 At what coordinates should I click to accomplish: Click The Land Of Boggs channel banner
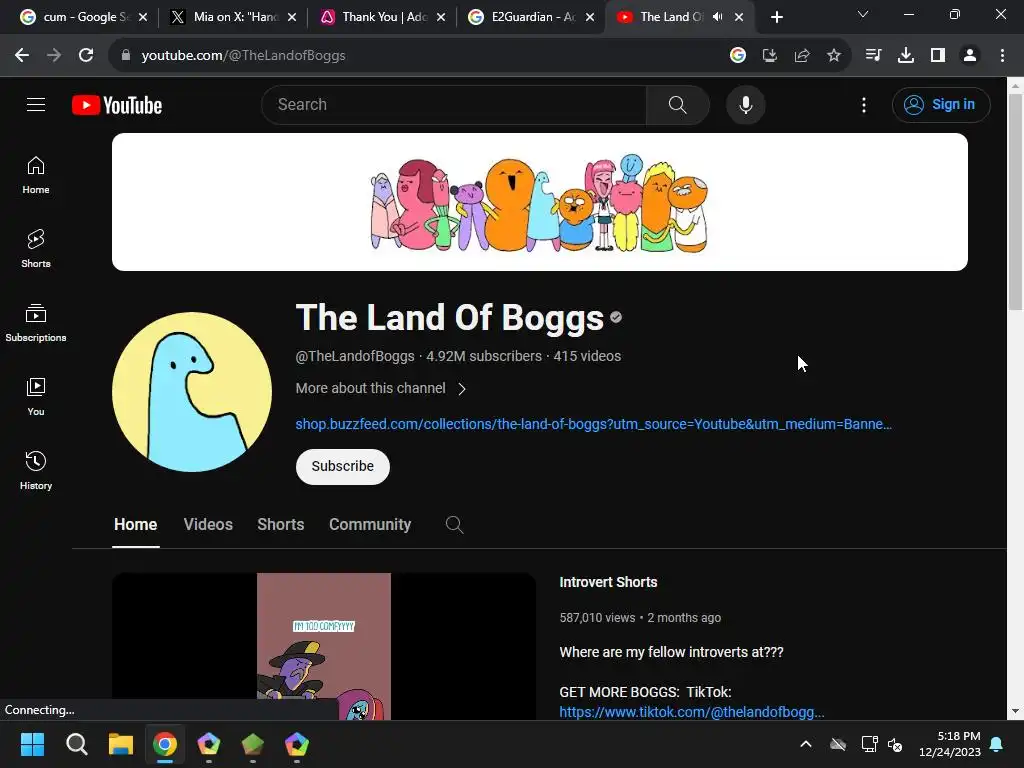(x=539, y=202)
